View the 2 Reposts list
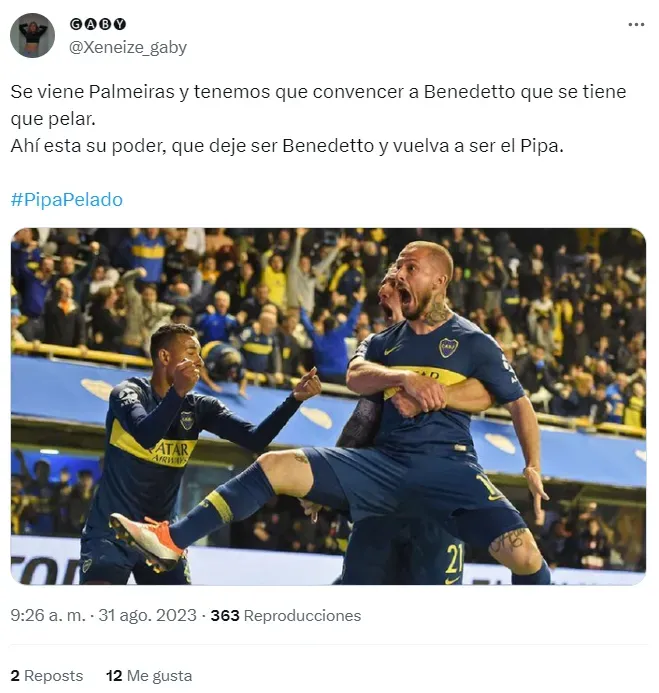Image resolution: width=659 pixels, height=693 pixels. tap(47, 675)
